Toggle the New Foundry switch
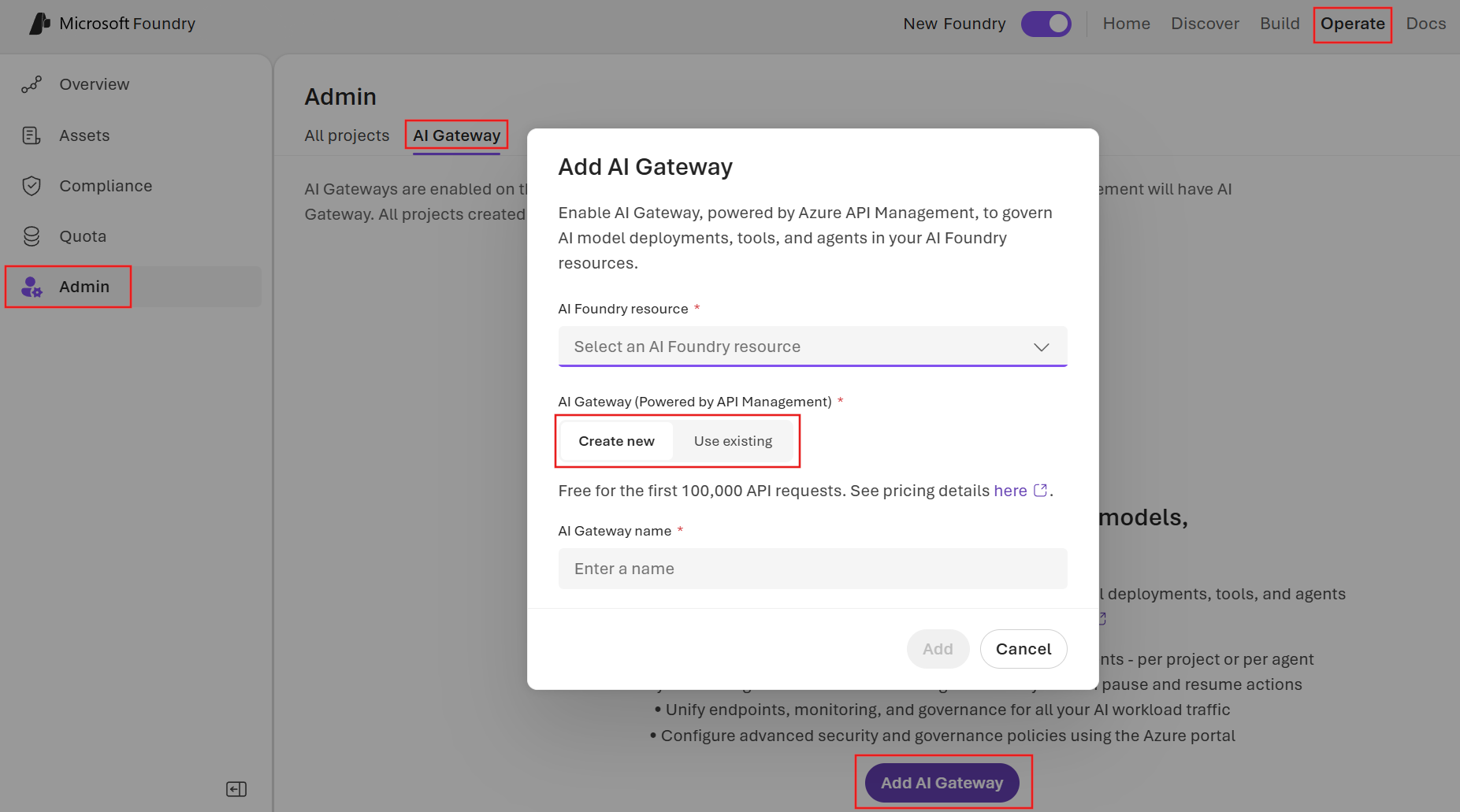Screen dimensions: 1460x812 (1046, 24)
